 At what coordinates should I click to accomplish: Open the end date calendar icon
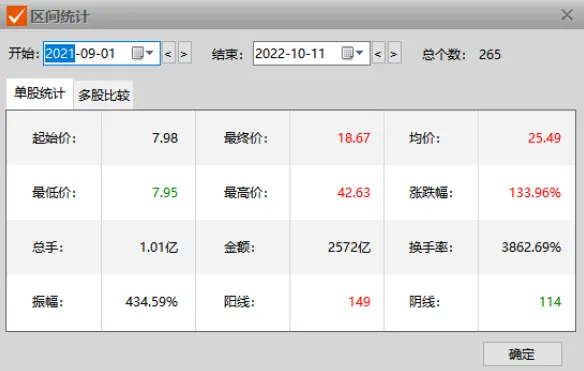click(347, 53)
